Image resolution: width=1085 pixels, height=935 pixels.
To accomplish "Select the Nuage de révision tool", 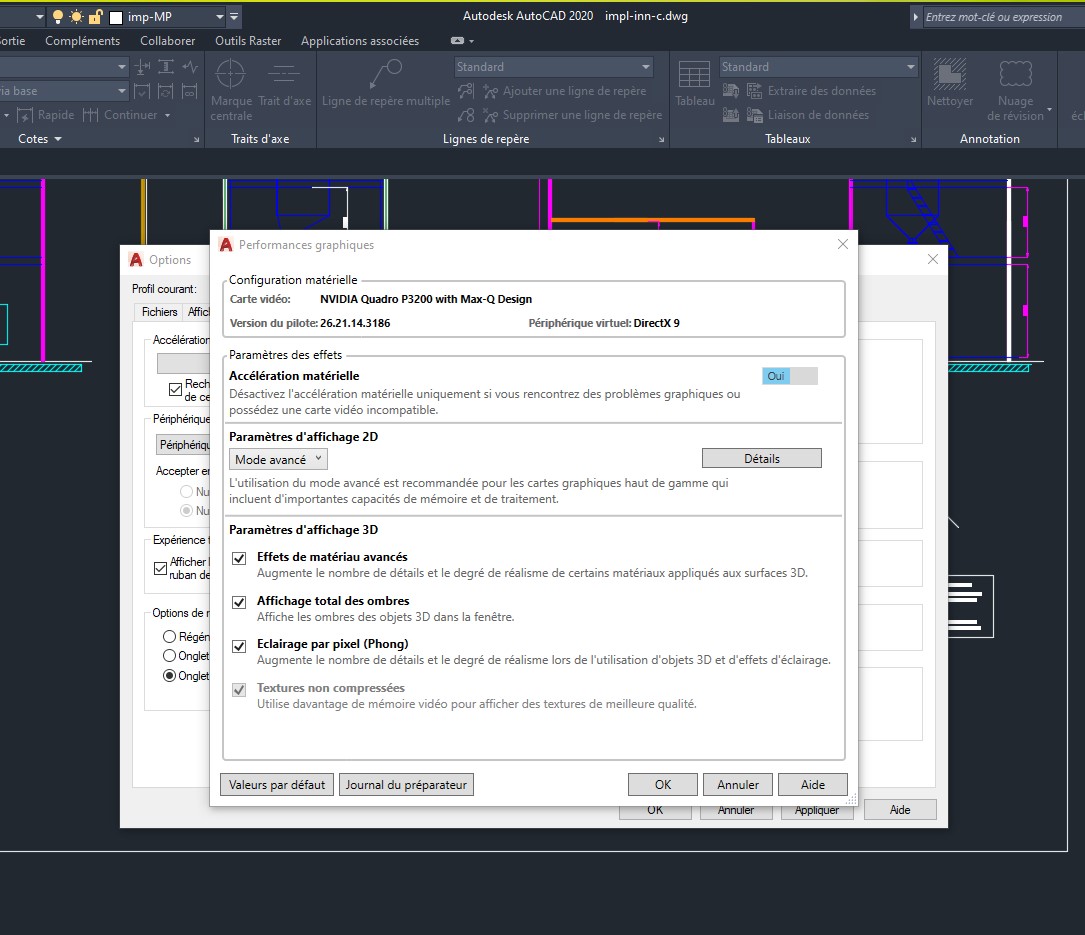I will click(1015, 76).
